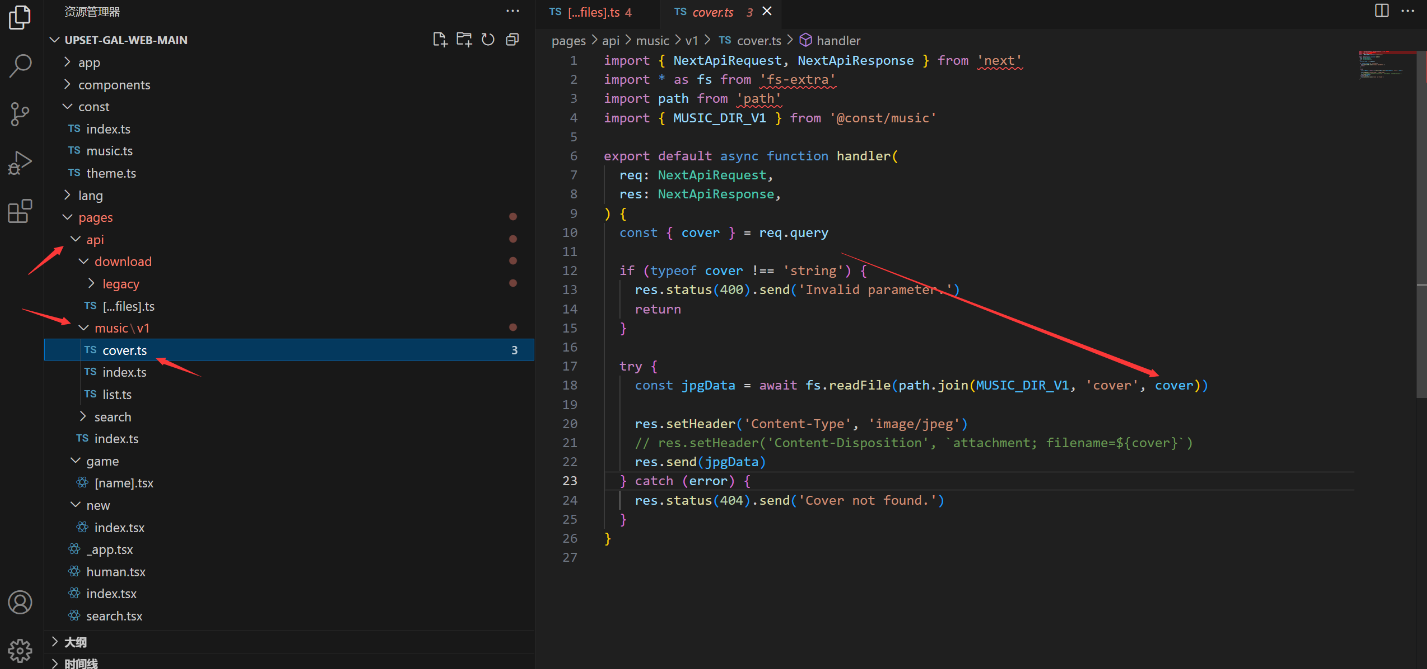The height and width of the screenshot is (669, 1427).
Task: Open Run and Debug view
Action: pos(20,162)
